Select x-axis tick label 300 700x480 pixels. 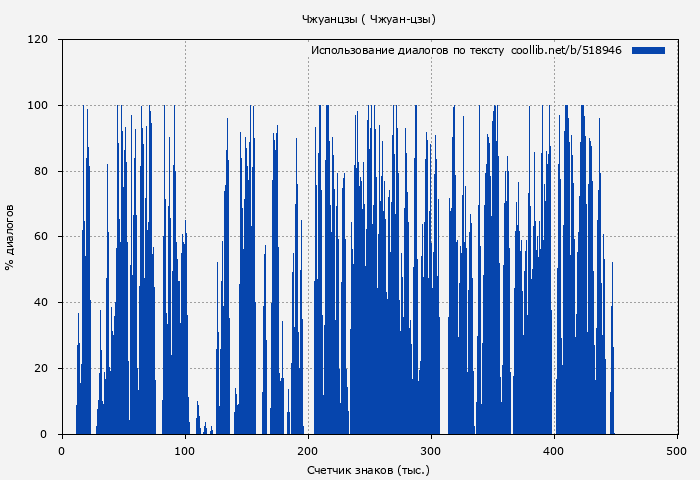point(431,450)
